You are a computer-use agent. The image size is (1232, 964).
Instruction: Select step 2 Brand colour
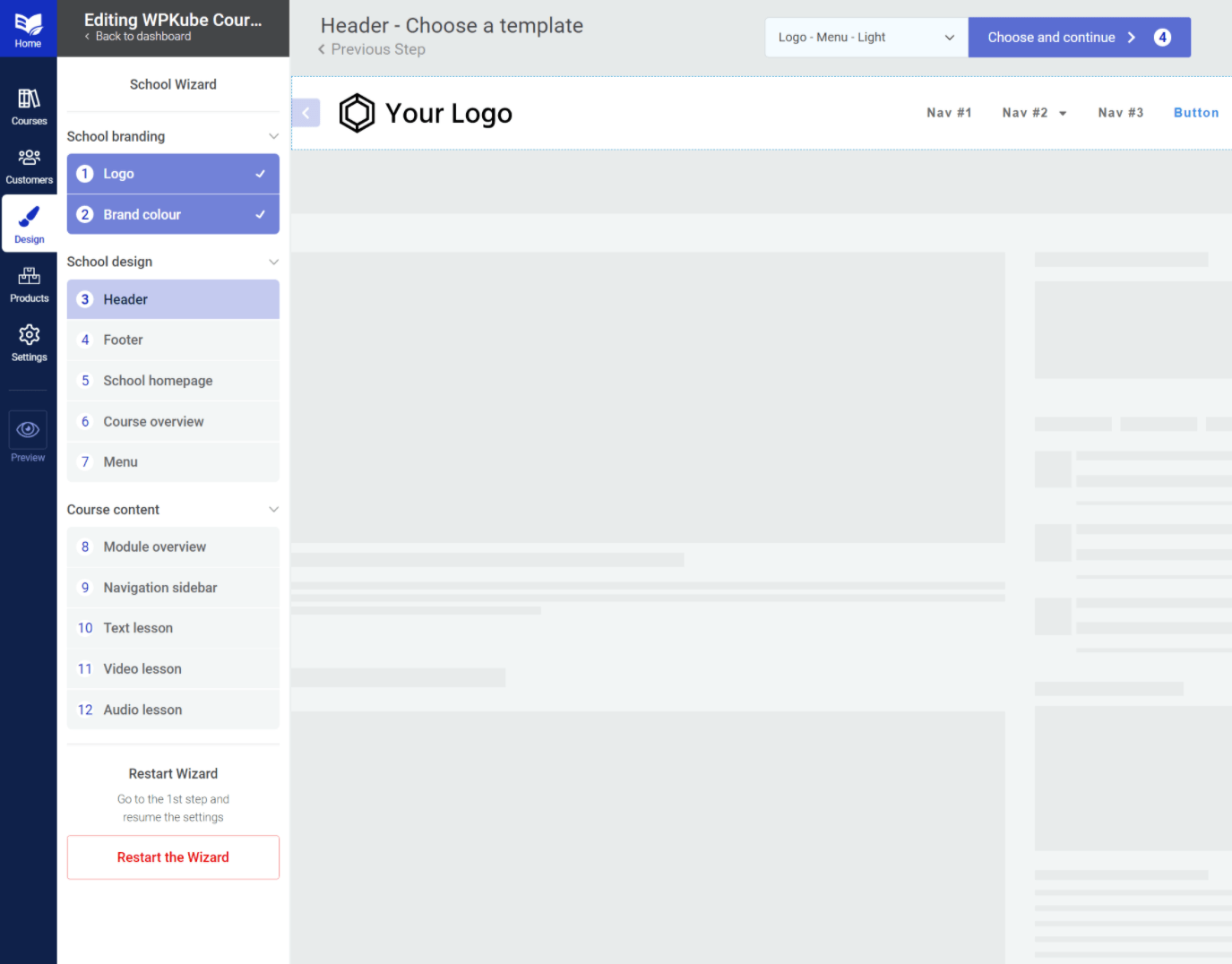[x=173, y=214]
